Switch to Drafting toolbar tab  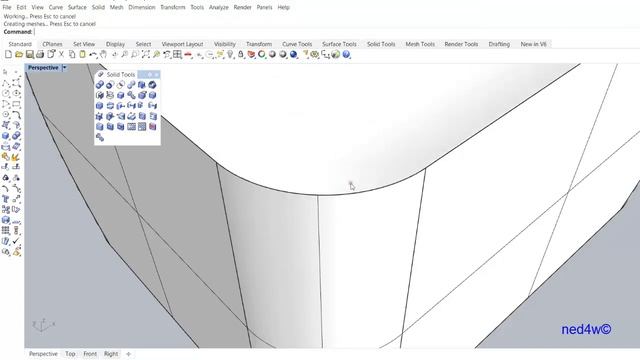[x=499, y=44]
